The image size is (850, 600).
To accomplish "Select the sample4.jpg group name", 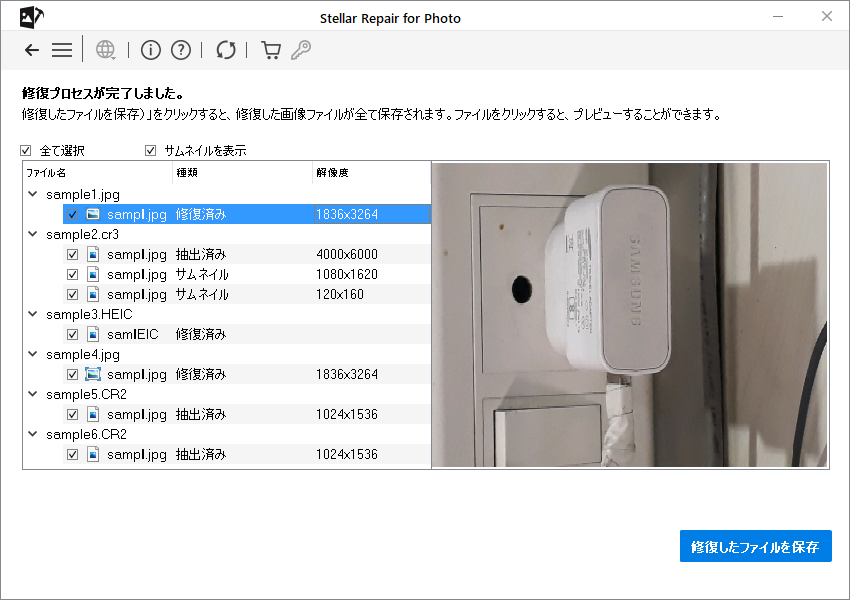I will 83,354.
